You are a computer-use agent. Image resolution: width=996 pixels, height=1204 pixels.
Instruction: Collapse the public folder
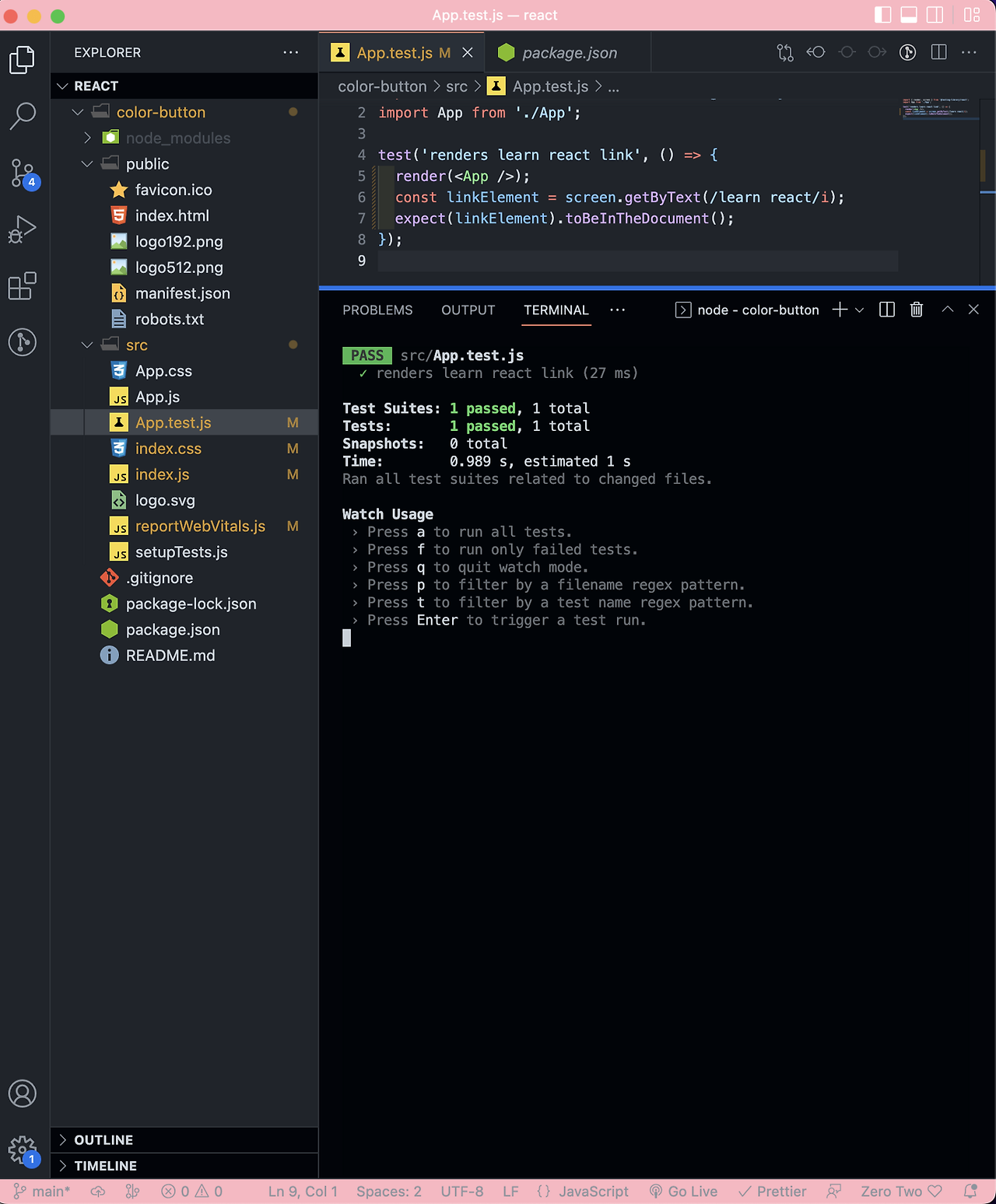pyautogui.click(x=184, y=163)
